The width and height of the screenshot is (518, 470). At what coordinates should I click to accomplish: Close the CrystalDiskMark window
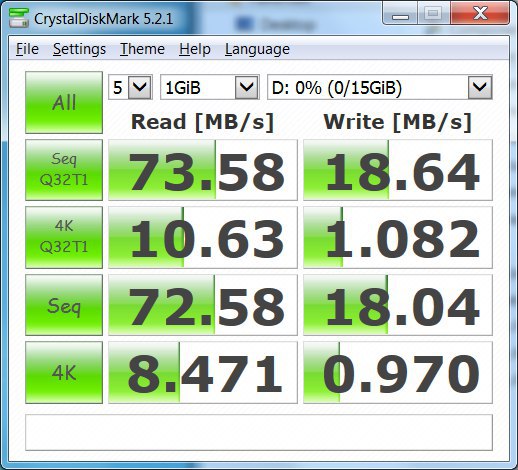point(480,13)
